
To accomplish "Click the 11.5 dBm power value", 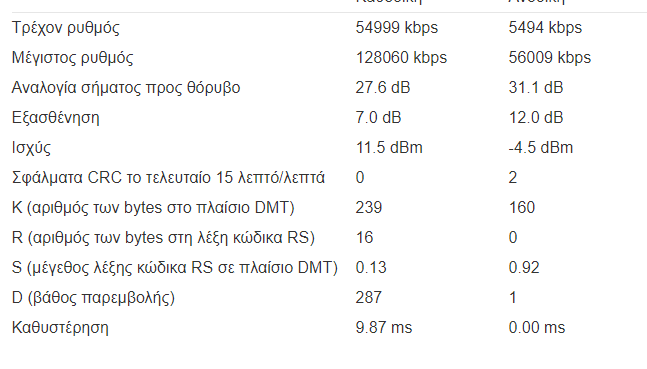I will point(389,148).
